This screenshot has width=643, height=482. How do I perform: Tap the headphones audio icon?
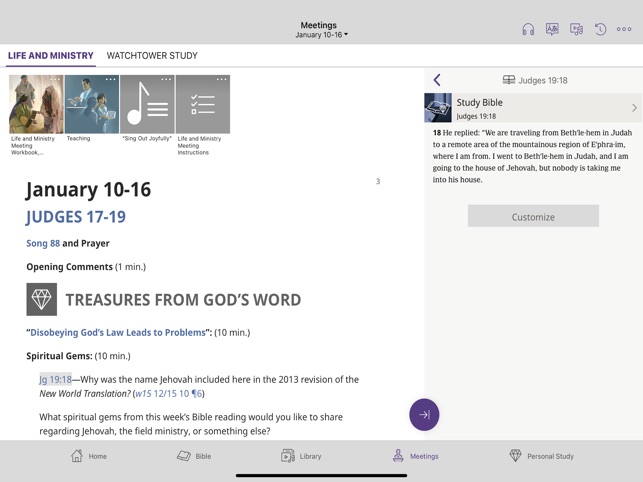(528, 29)
